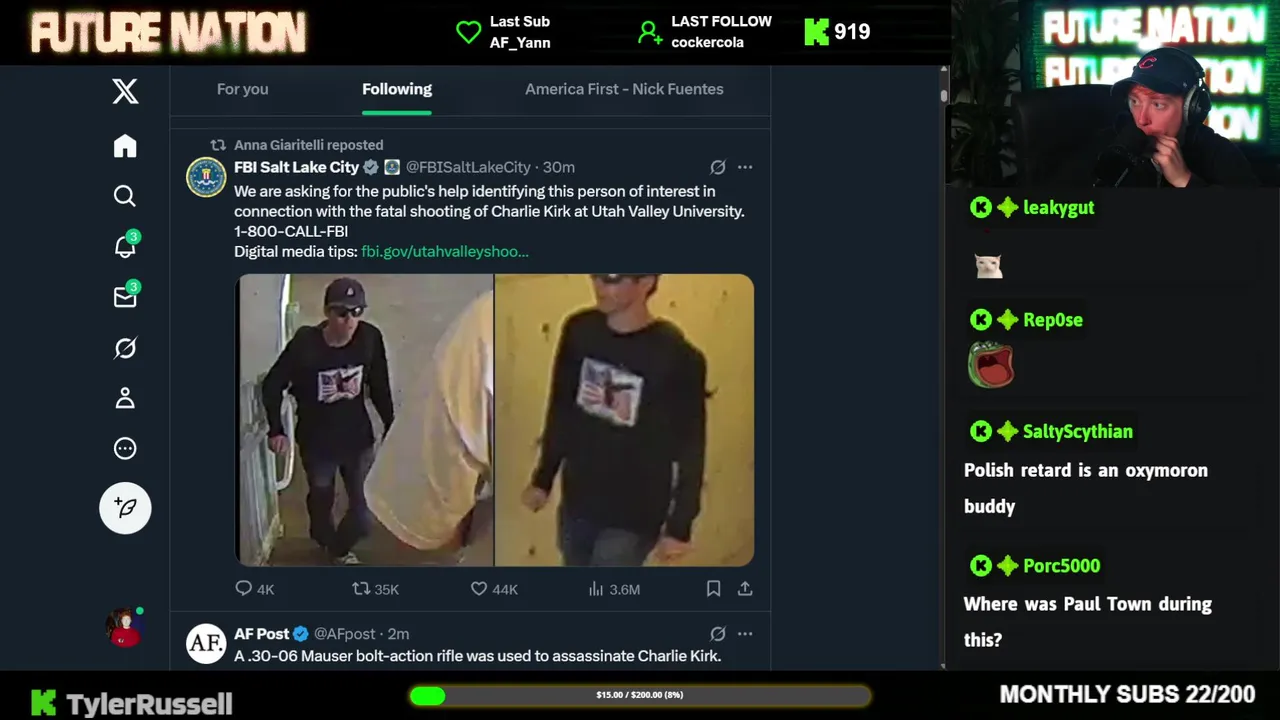Click the compose Post feather button
The image size is (1280, 720).
click(125, 508)
